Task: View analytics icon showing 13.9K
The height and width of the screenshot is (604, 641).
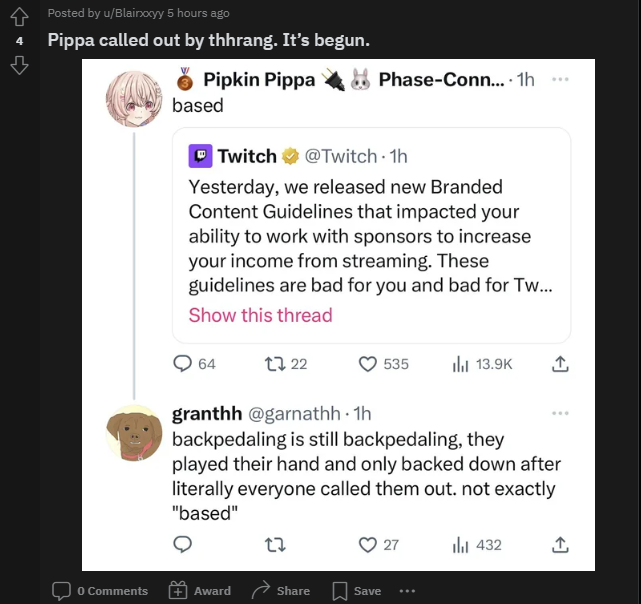Action: click(460, 364)
